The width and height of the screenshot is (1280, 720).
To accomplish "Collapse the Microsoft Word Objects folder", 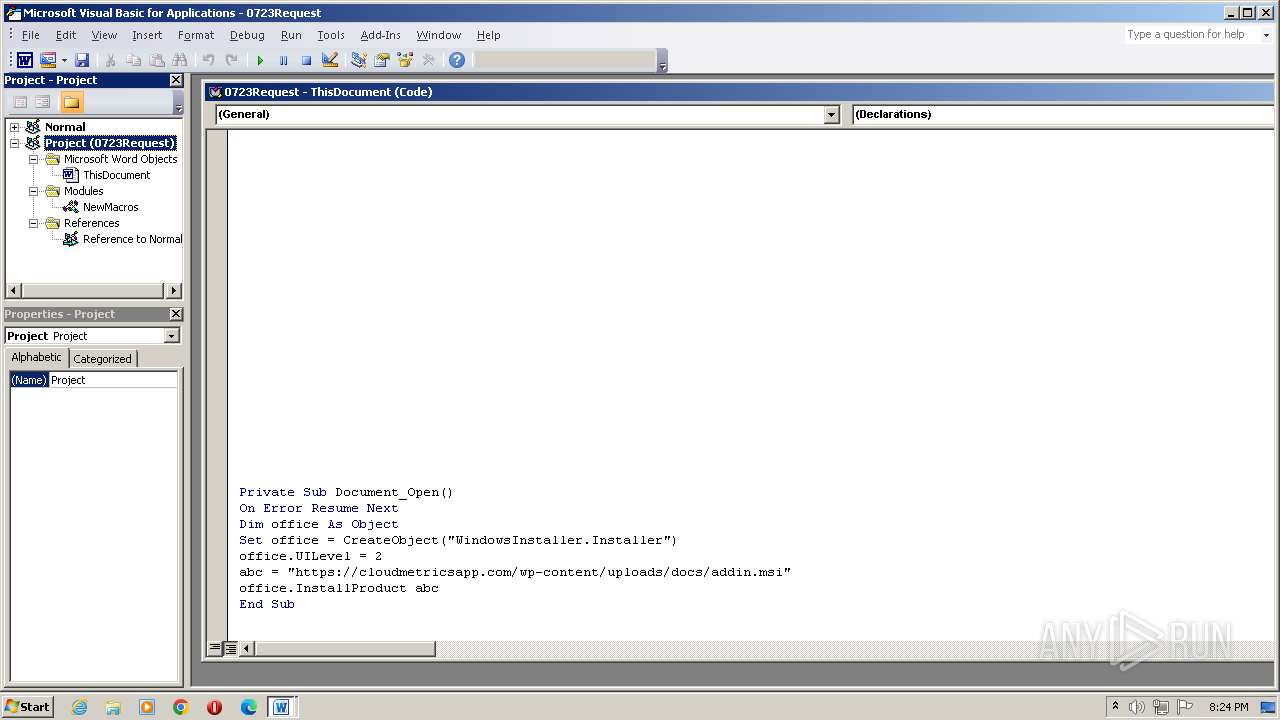I will (33, 159).
